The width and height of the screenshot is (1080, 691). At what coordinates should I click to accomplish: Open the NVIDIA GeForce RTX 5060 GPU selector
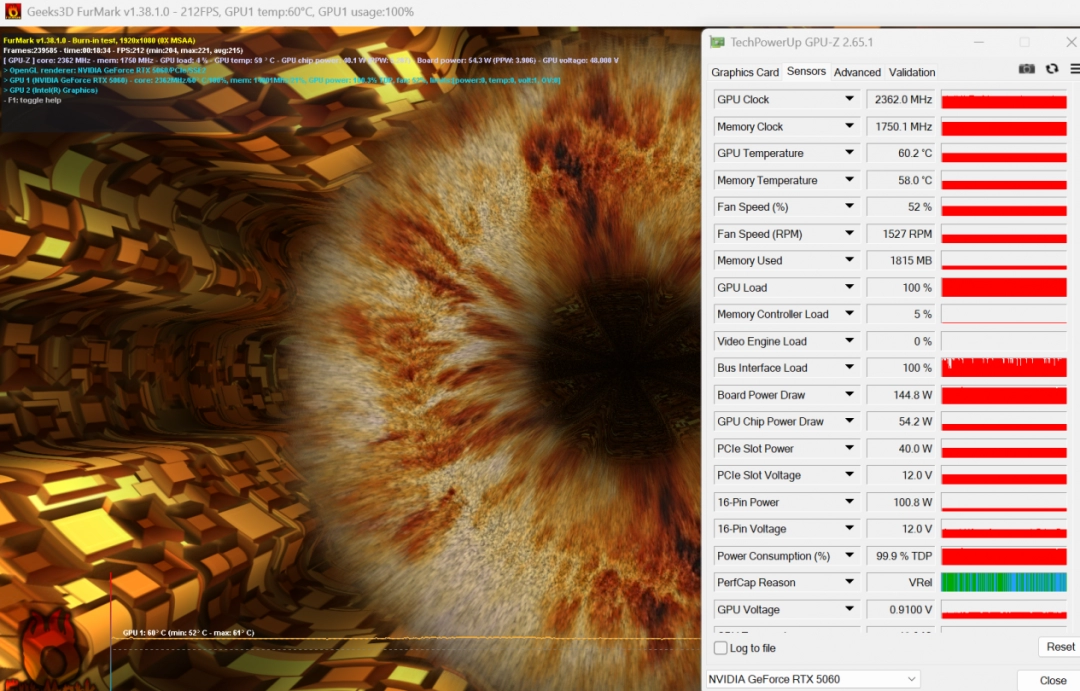(812, 679)
